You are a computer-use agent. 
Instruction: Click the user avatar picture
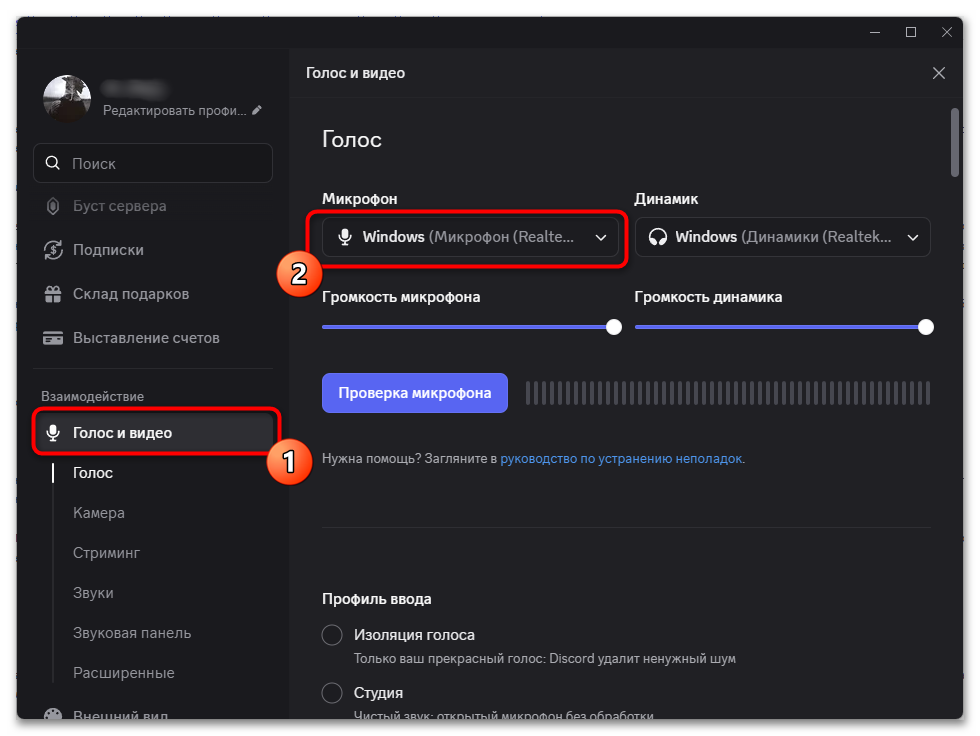pos(67,99)
